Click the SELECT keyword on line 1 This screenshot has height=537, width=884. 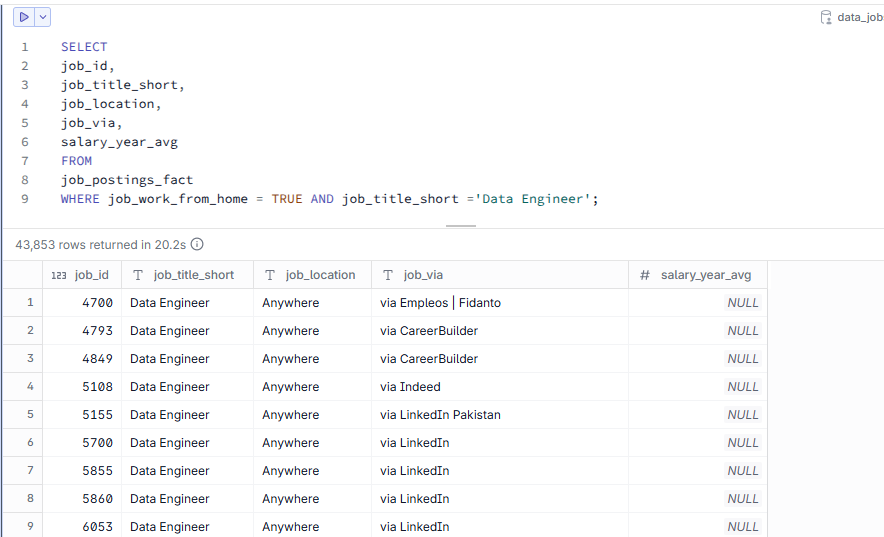pyautogui.click(x=84, y=47)
